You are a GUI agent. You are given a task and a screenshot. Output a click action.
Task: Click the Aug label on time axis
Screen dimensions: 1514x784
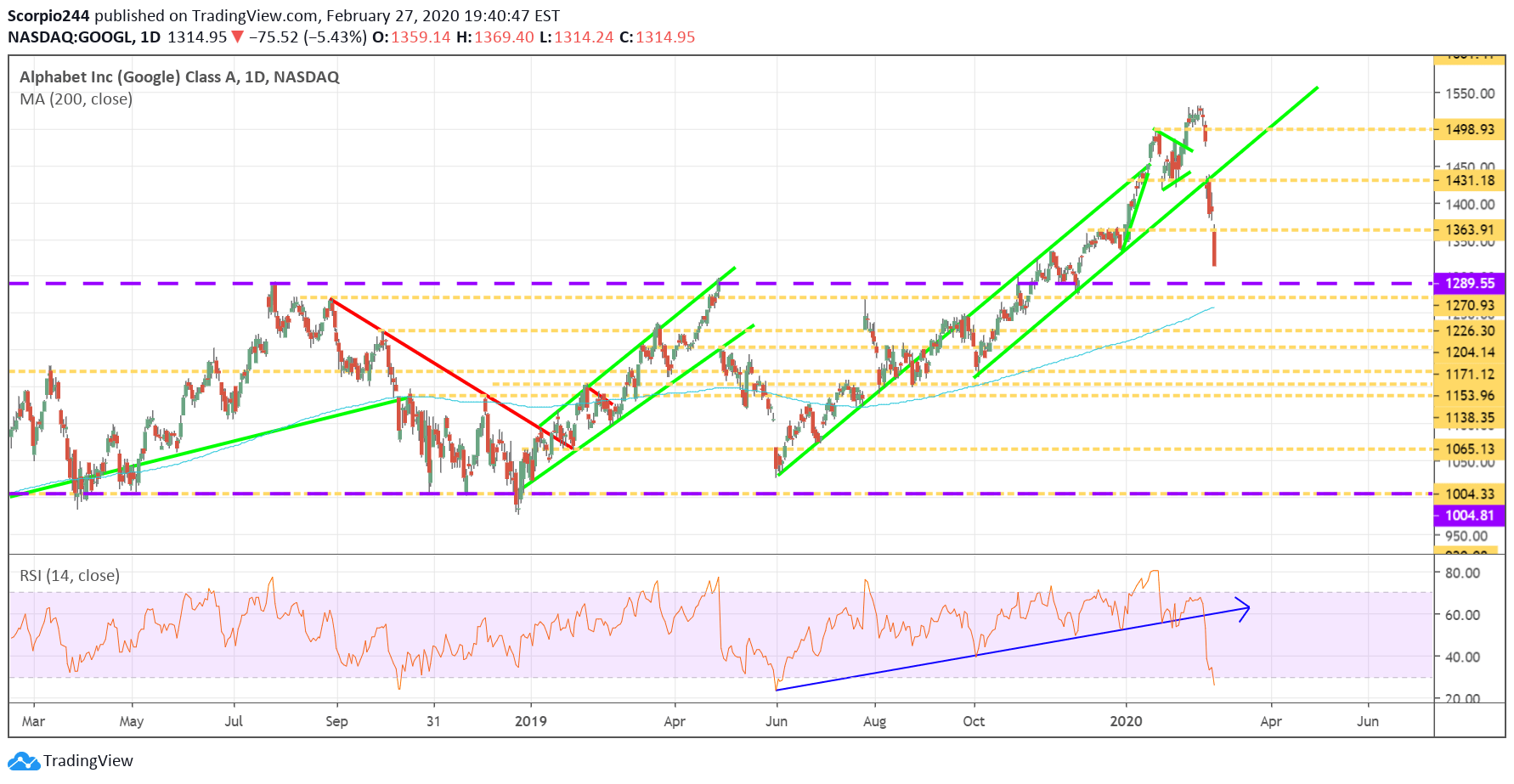tap(874, 722)
